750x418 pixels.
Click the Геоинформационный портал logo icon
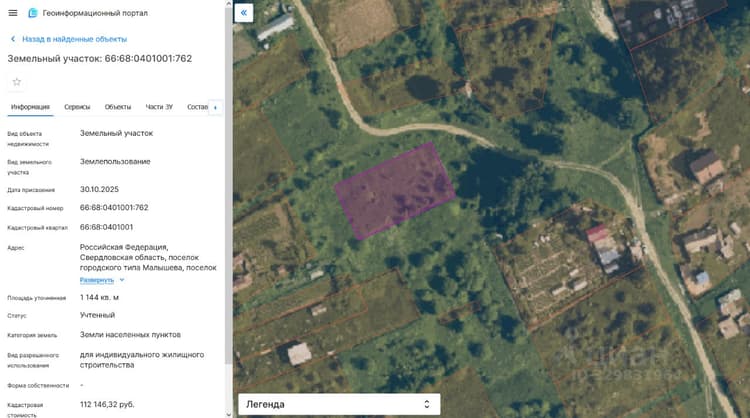[x=33, y=13]
